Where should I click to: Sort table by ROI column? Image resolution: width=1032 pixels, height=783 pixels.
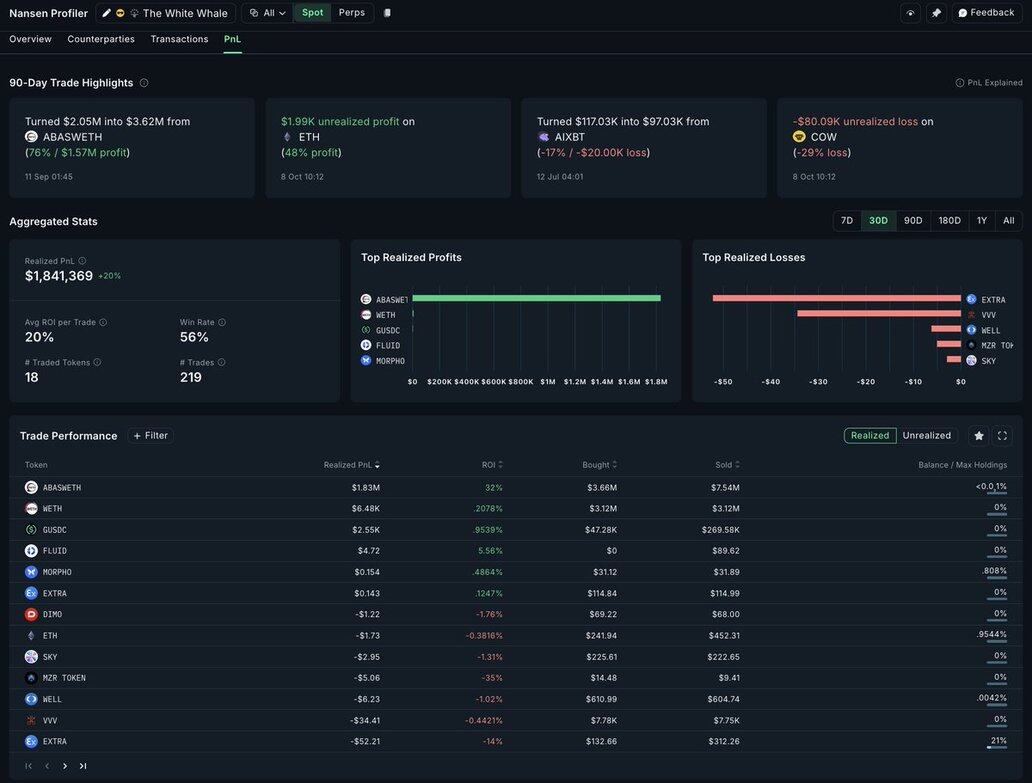pyautogui.click(x=491, y=465)
